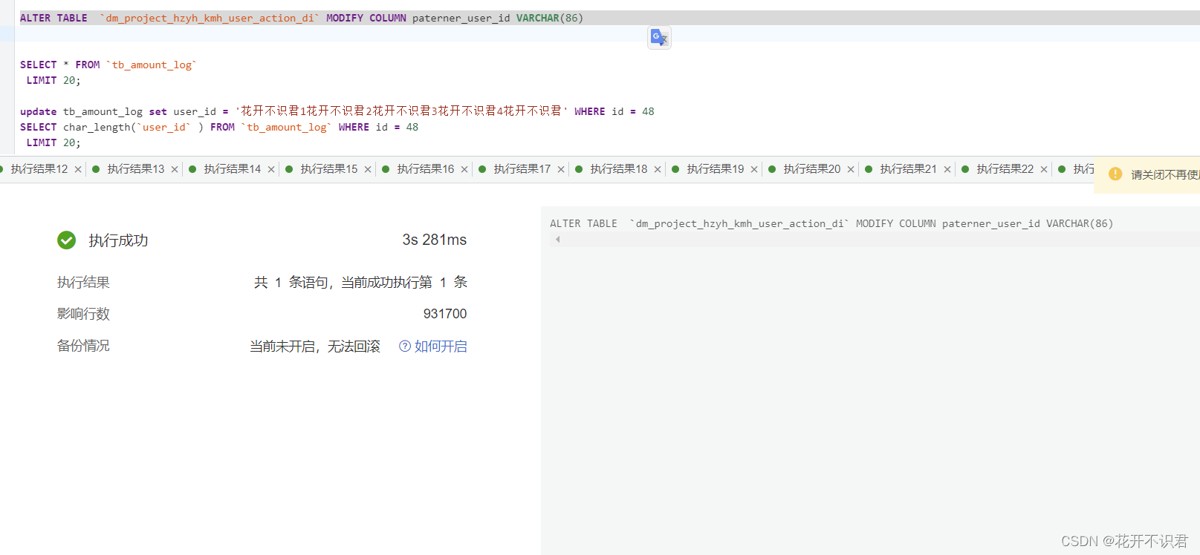The width and height of the screenshot is (1200, 555).
Task: Switch to the 执行结果17 tab
Action: click(522, 169)
